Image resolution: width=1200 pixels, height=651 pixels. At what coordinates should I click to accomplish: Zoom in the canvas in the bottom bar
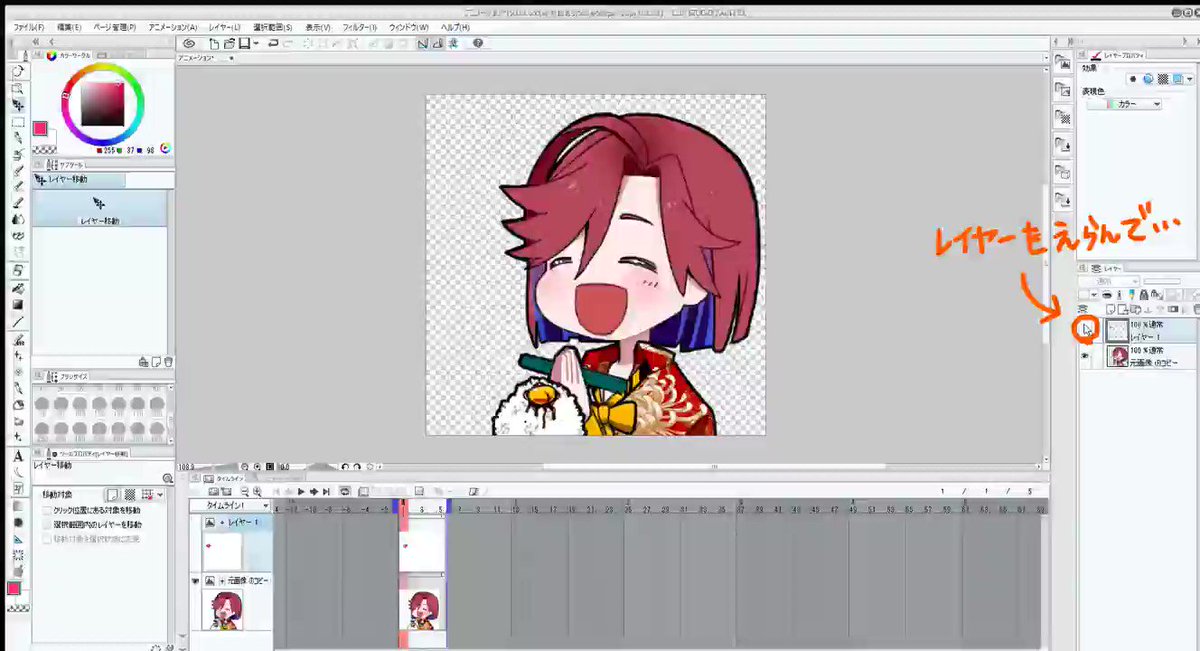(x=257, y=467)
